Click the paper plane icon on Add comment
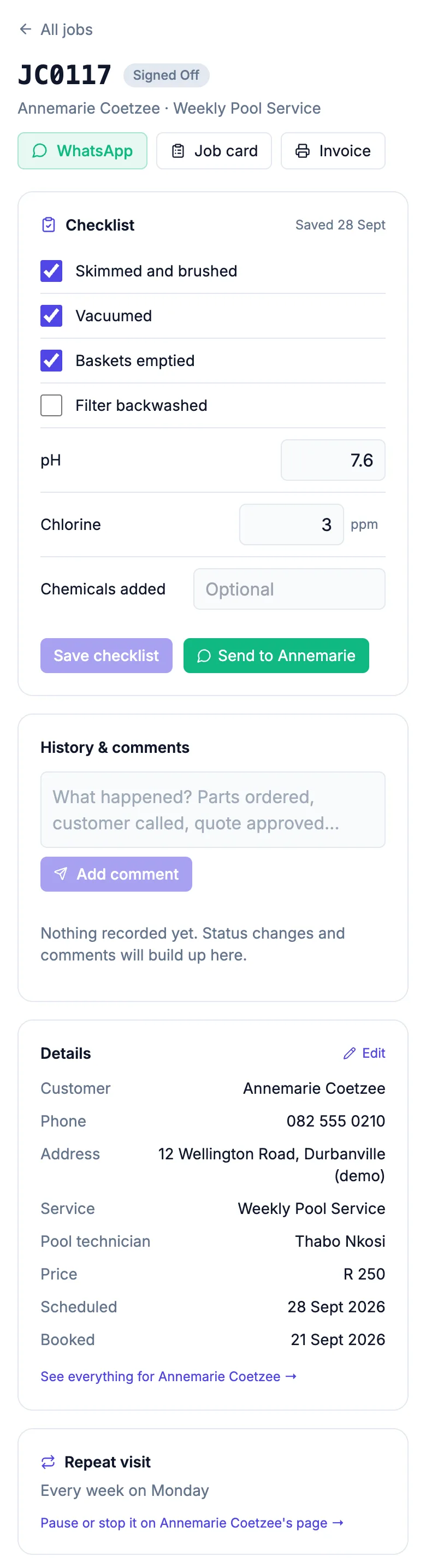This screenshot has height=1568, width=426. 61,874
